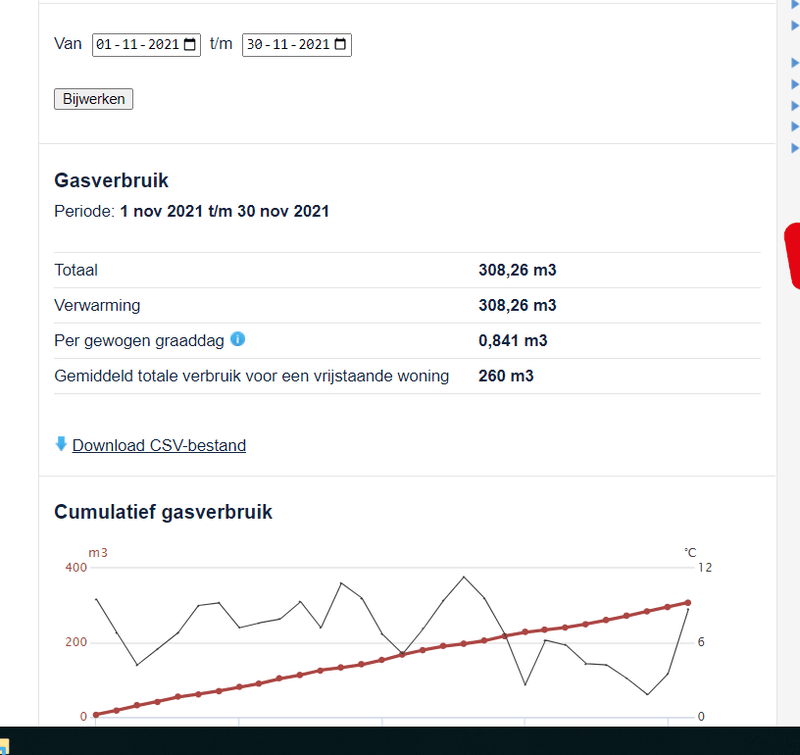Select the Cumulatief gasverbruik heading
The image size is (800, 755).
tap(162, 512)
